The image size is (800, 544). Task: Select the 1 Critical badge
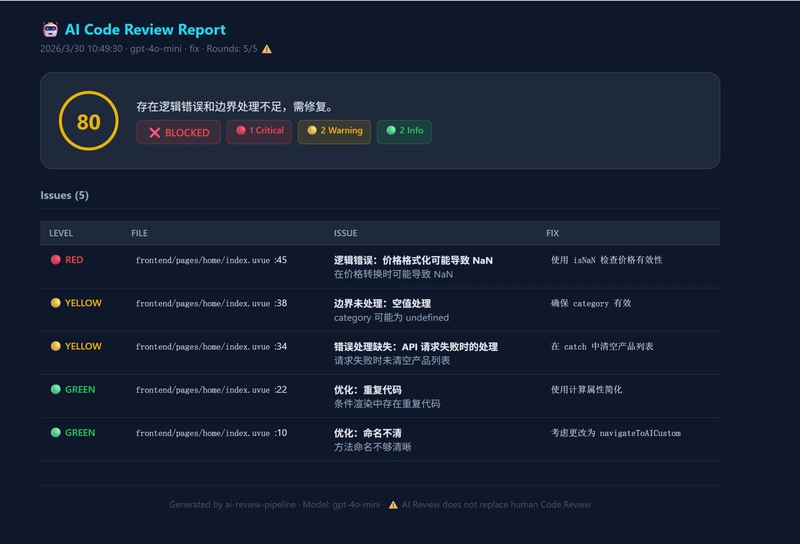259,131
